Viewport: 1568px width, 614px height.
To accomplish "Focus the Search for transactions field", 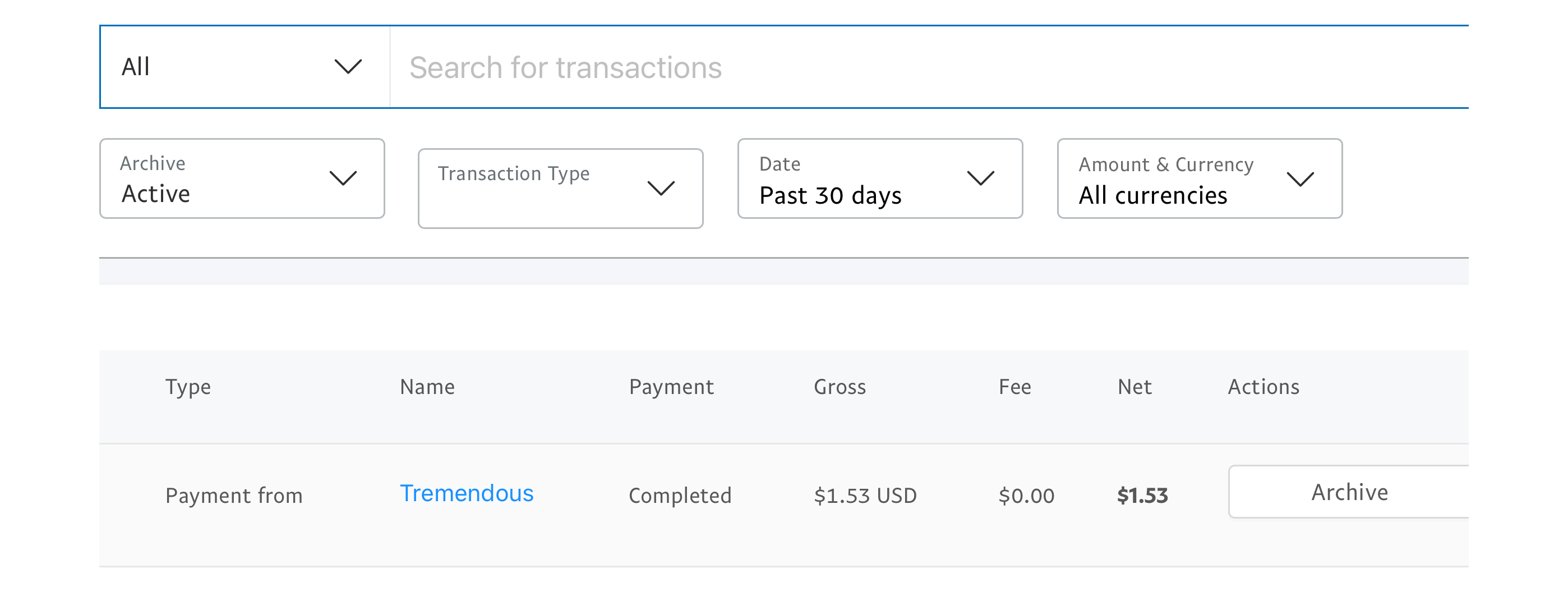I will point(929,67).
